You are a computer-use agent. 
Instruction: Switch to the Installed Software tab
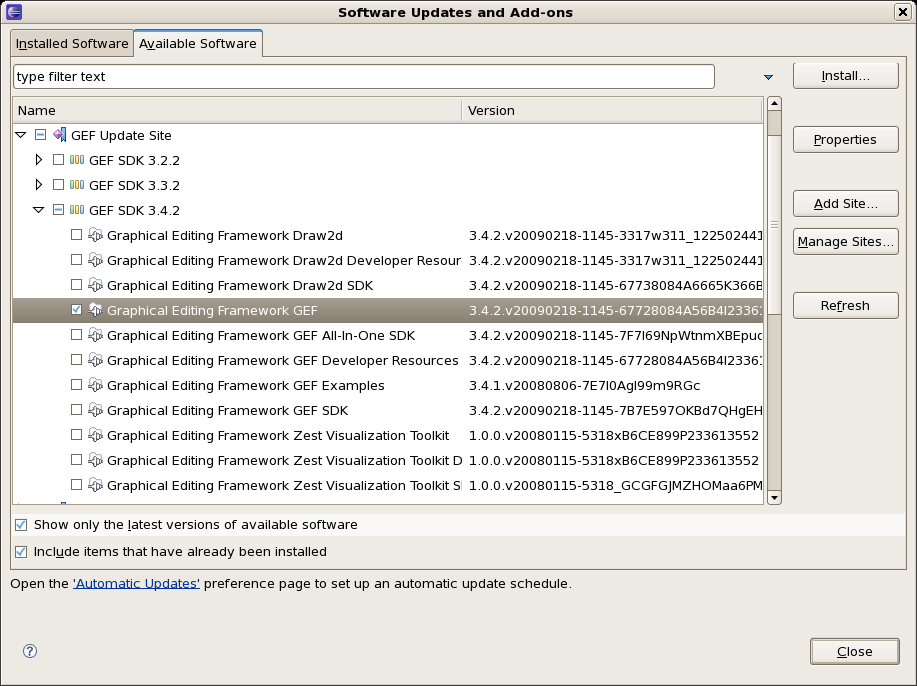coord(72,44)
